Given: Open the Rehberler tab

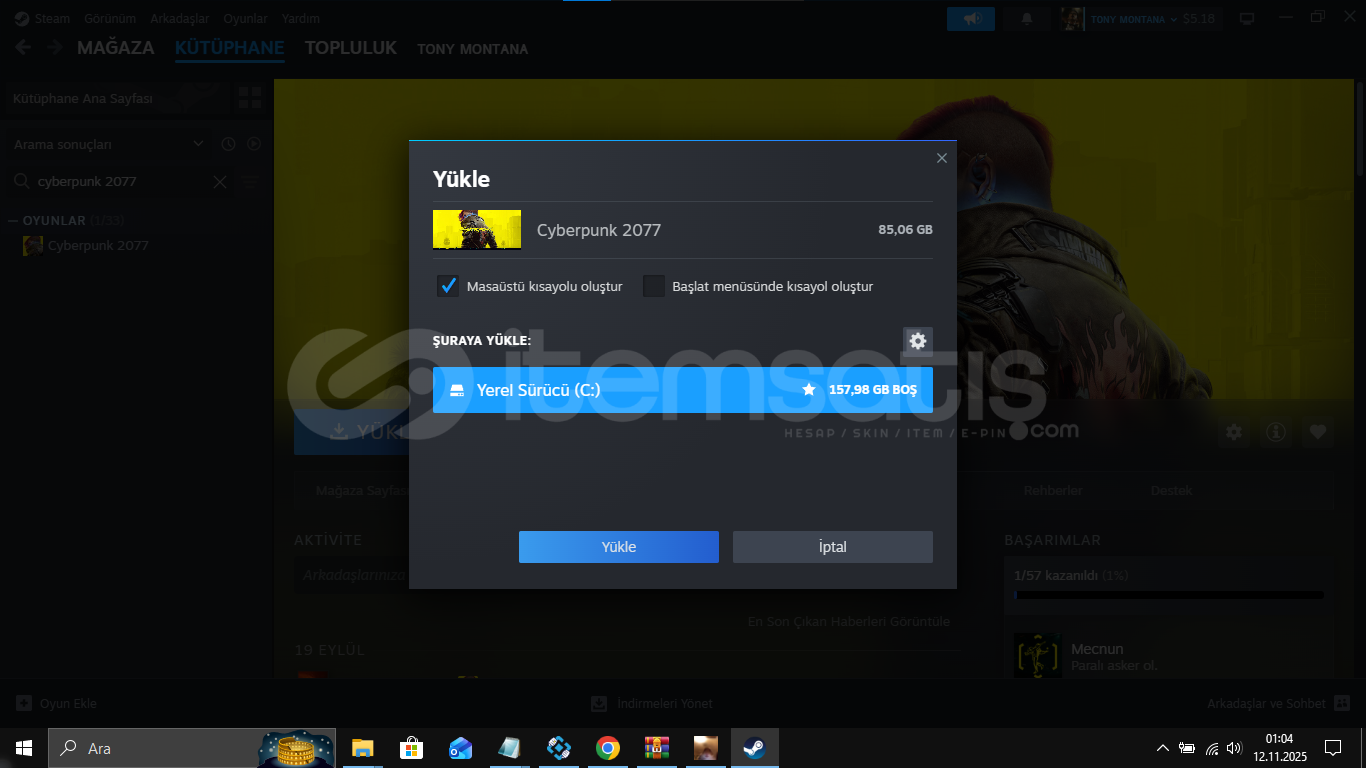Looking at the screenshot, I should [1053, 491].
